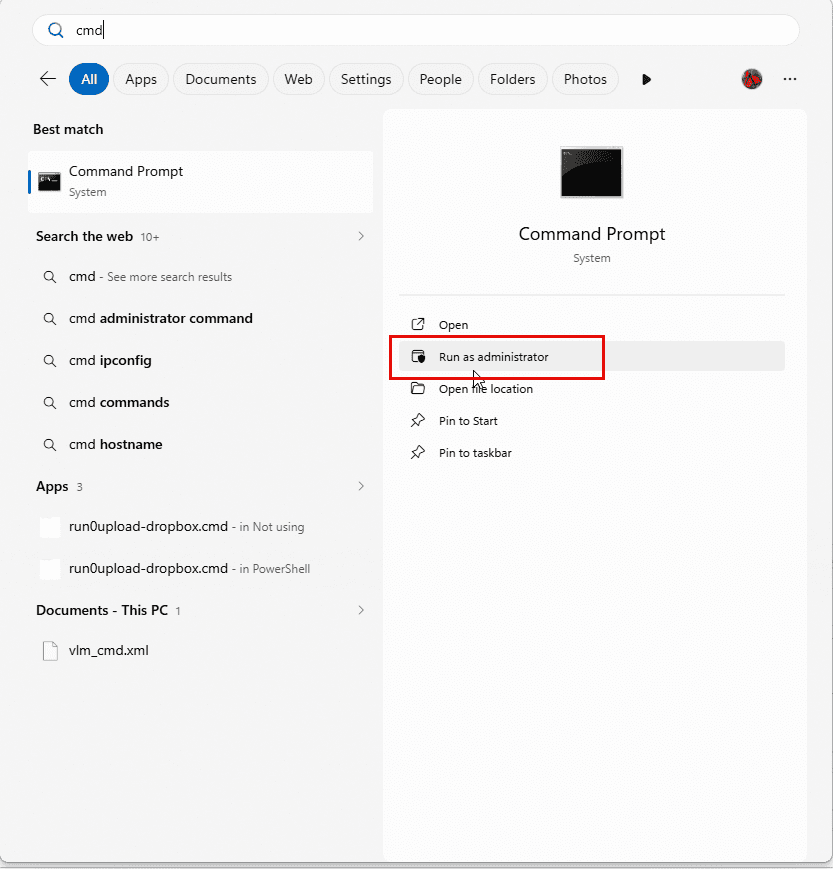
Task: Click the Pin to taskbar pin icon
Action: coord(418,453)
